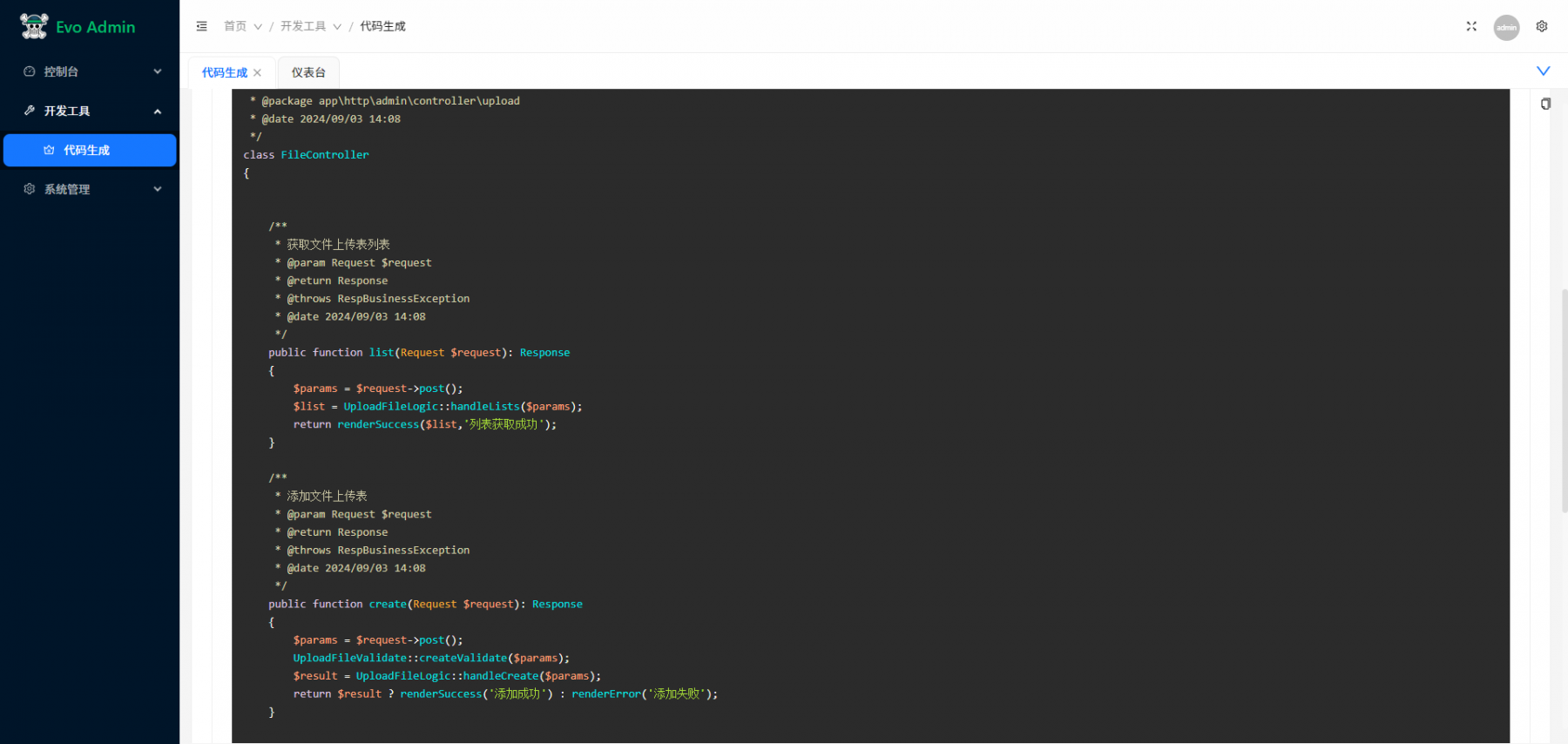Click the 系统管理 gear icon in sidebar
1568x744 pixels.
pos(30,189)
